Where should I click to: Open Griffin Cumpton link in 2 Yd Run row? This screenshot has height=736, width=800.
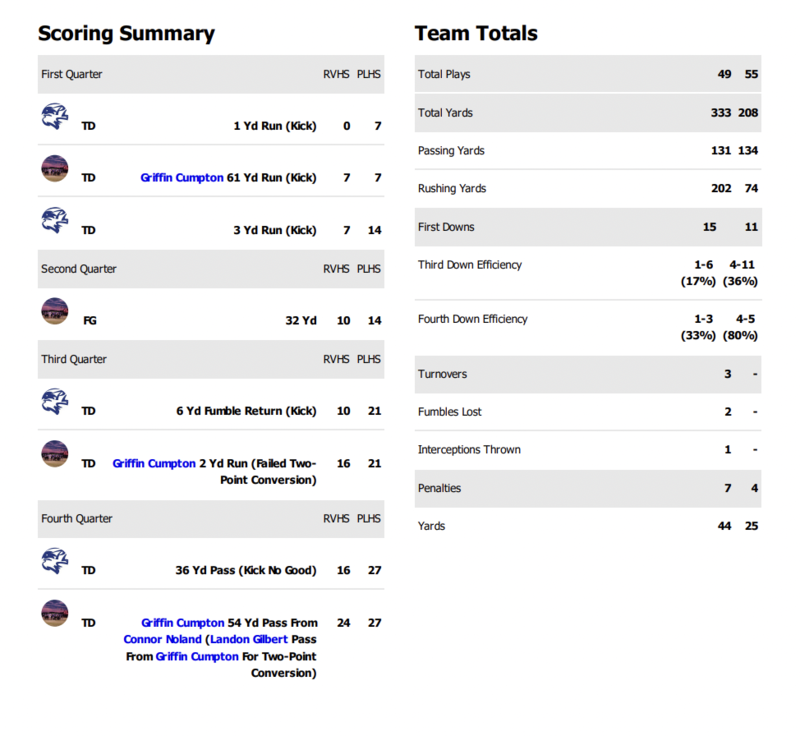click(154, 464)
